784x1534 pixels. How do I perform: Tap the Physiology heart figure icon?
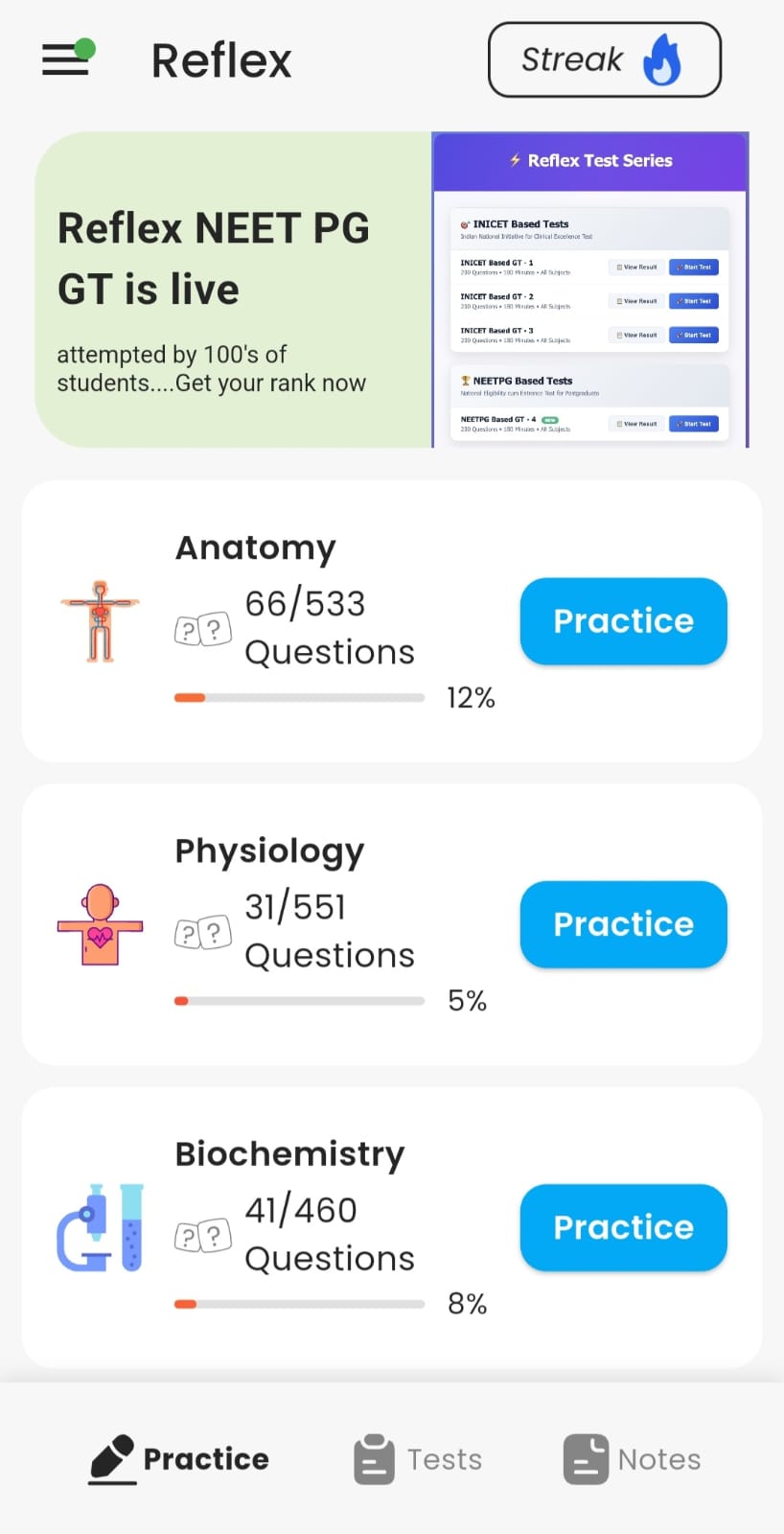100,924
